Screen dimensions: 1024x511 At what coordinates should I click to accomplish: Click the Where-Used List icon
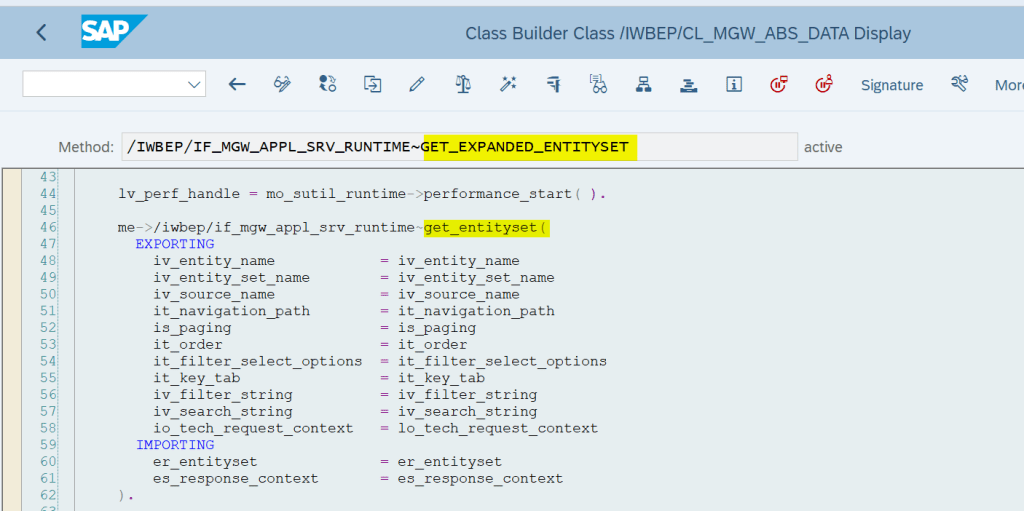point(553,84)
